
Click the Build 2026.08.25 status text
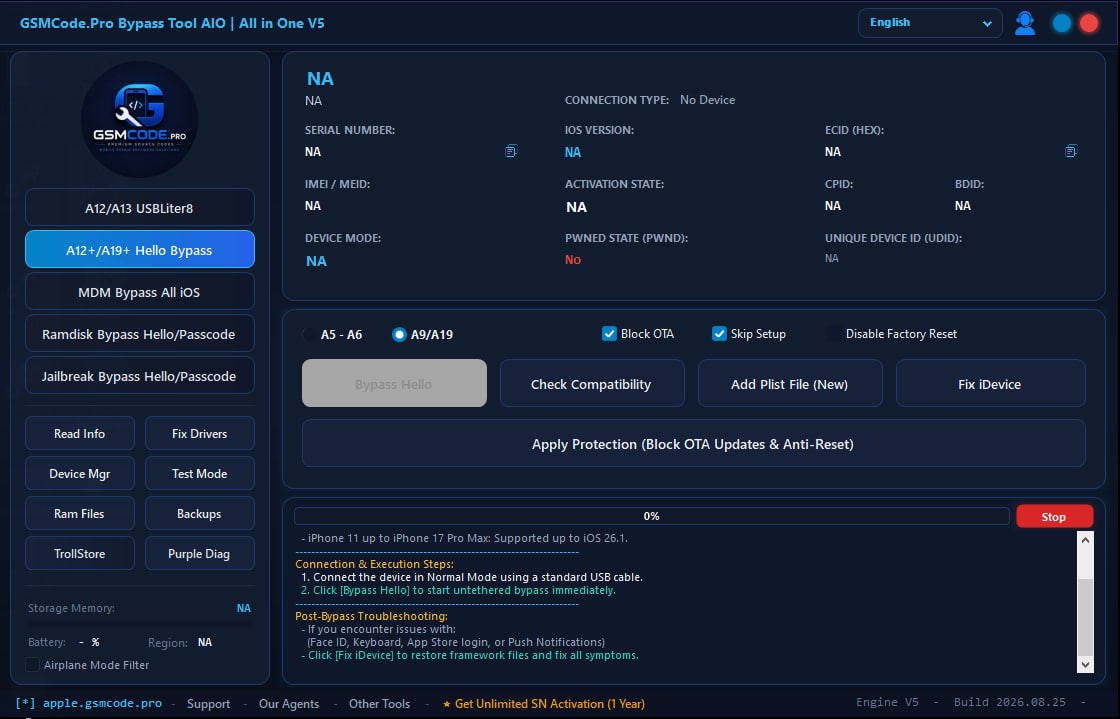tap(1009, 702)
